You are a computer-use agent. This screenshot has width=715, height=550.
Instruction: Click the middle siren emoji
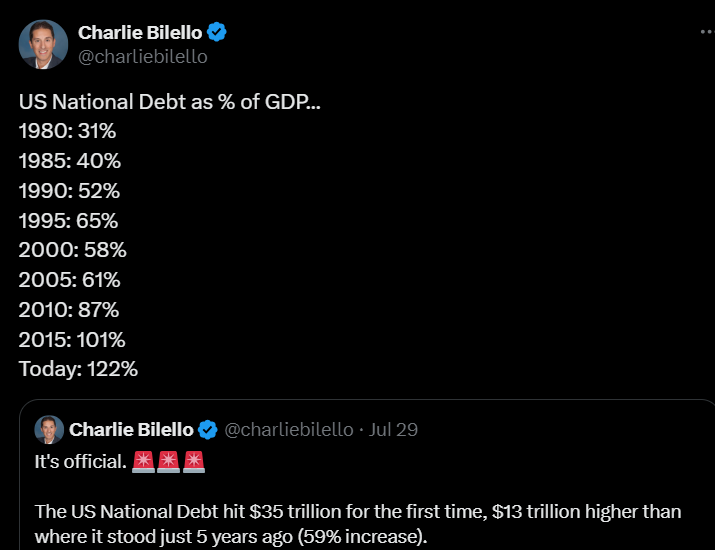[167, 463]
